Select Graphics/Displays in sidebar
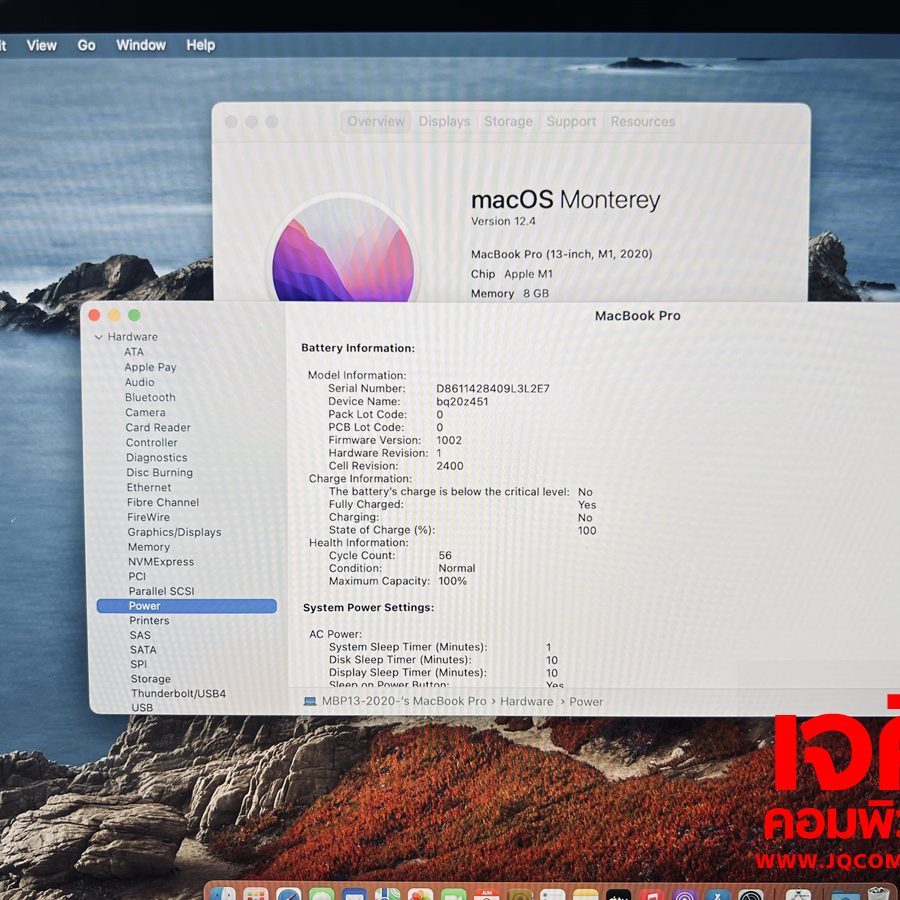900x900 pixels. click(x=174, y=532)
